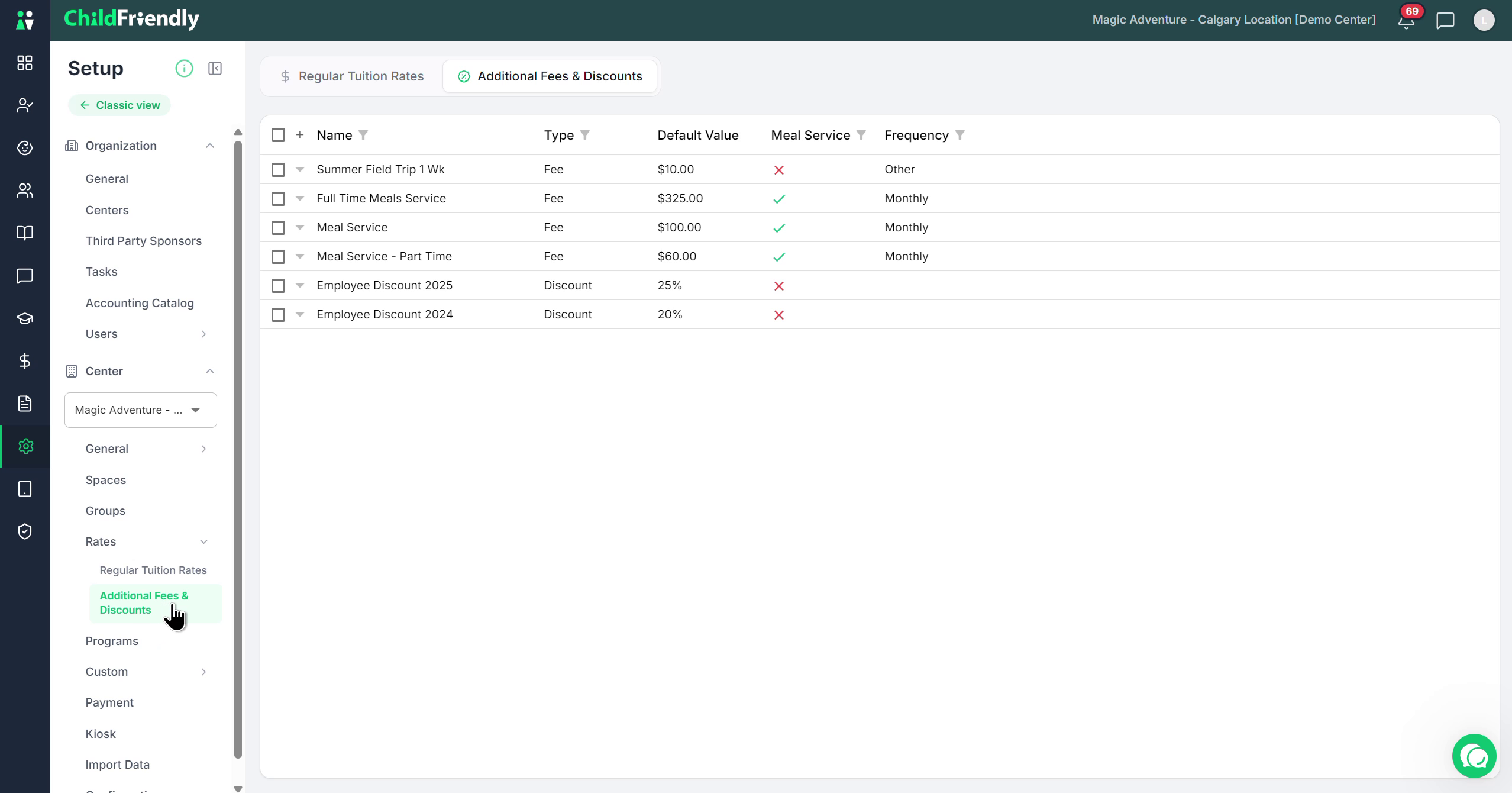Open the dashboard grid icon in sidebar
Viewport: 1512px width, 793px height.
click(x=25, y=63)
